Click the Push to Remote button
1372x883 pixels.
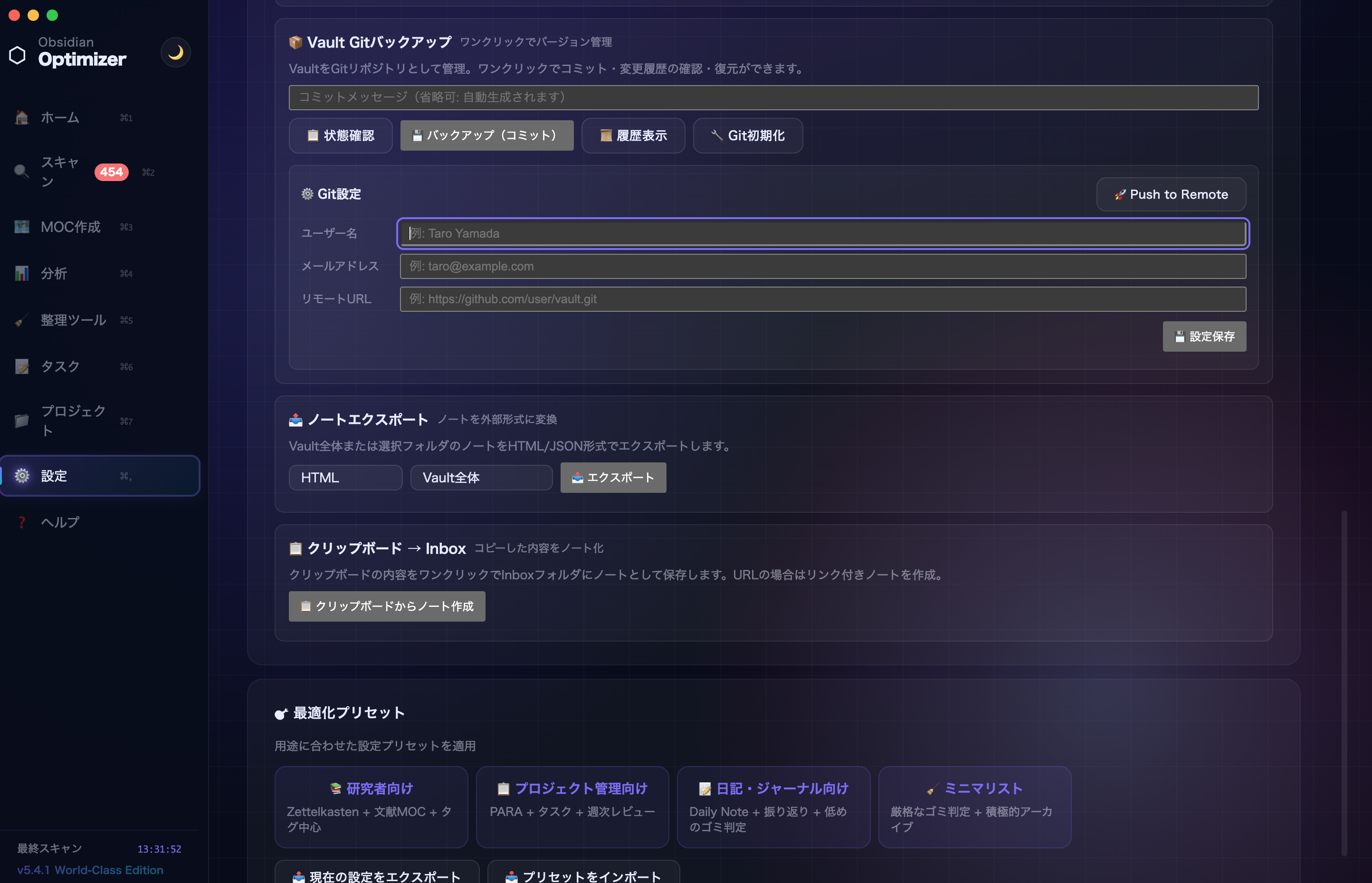[x=1171, y=195]
